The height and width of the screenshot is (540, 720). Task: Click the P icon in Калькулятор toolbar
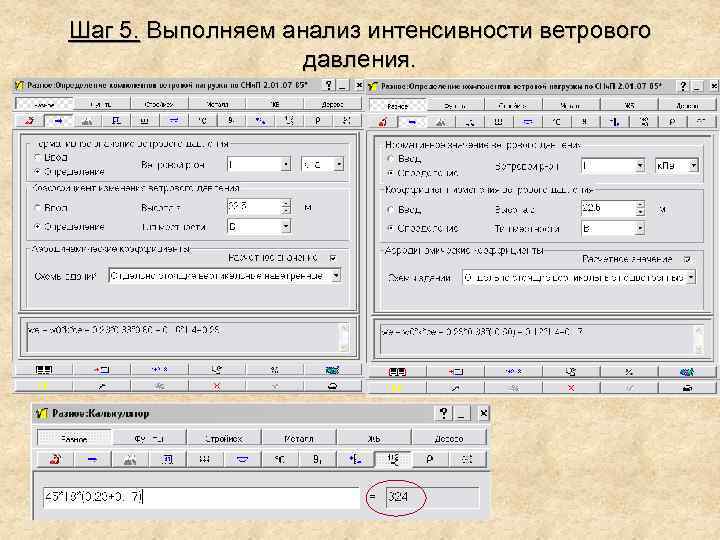(430, 459)
